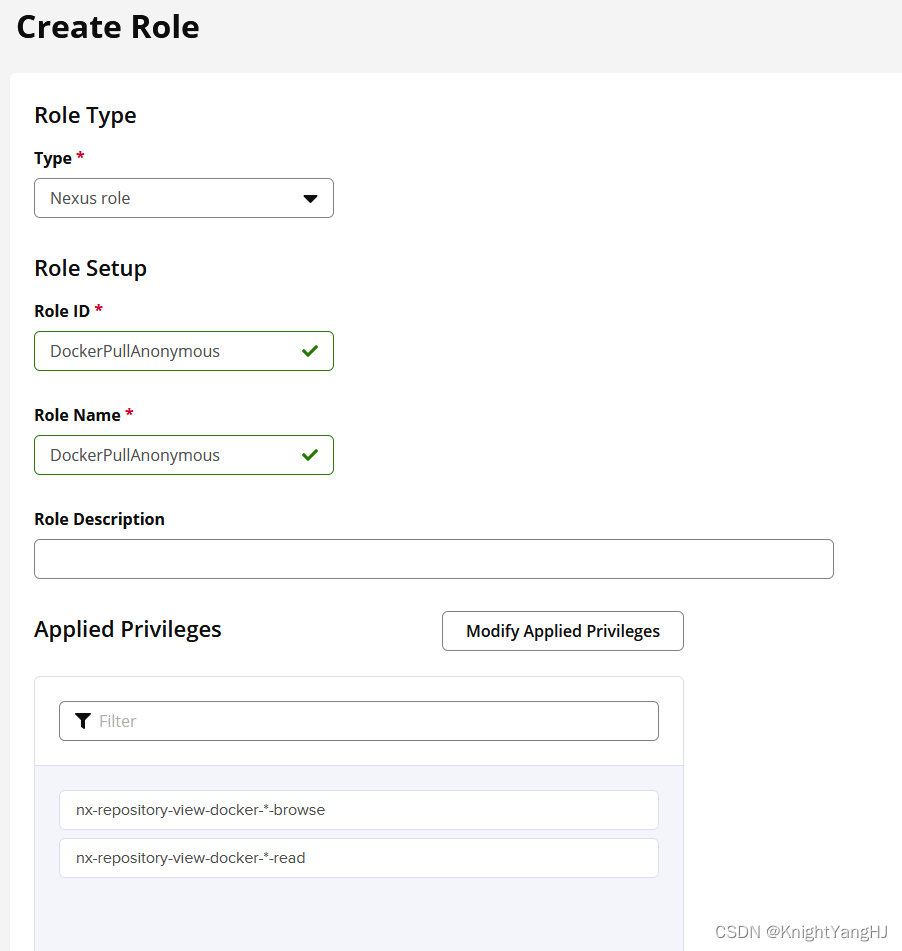This screenshot has height=951, width=902.
Task: Click the dropdown arrow in the Type field
Action: click(311, 199)
